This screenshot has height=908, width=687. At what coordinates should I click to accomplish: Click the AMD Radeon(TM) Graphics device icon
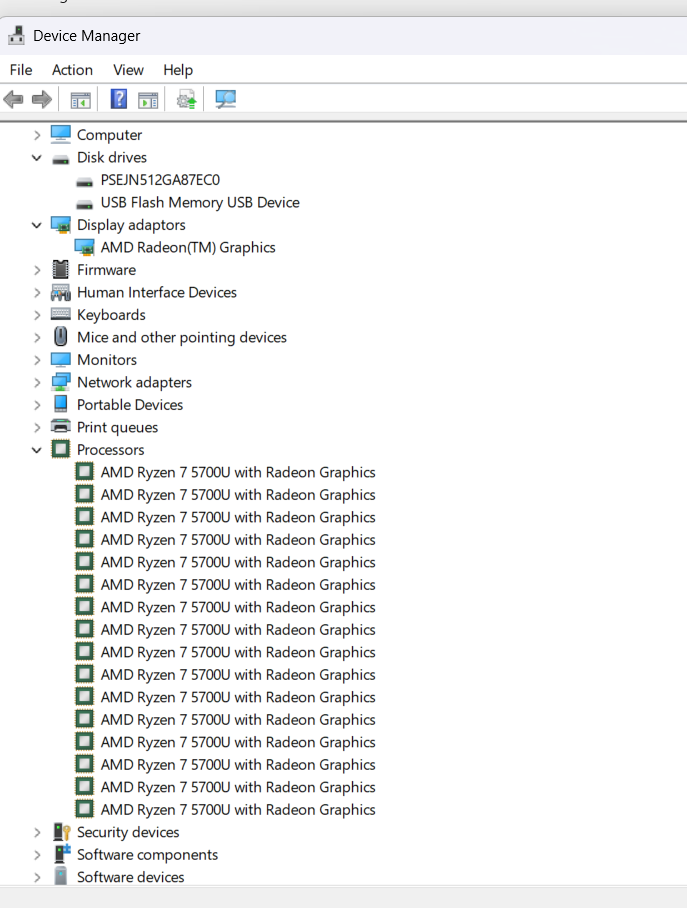point(85,247)
